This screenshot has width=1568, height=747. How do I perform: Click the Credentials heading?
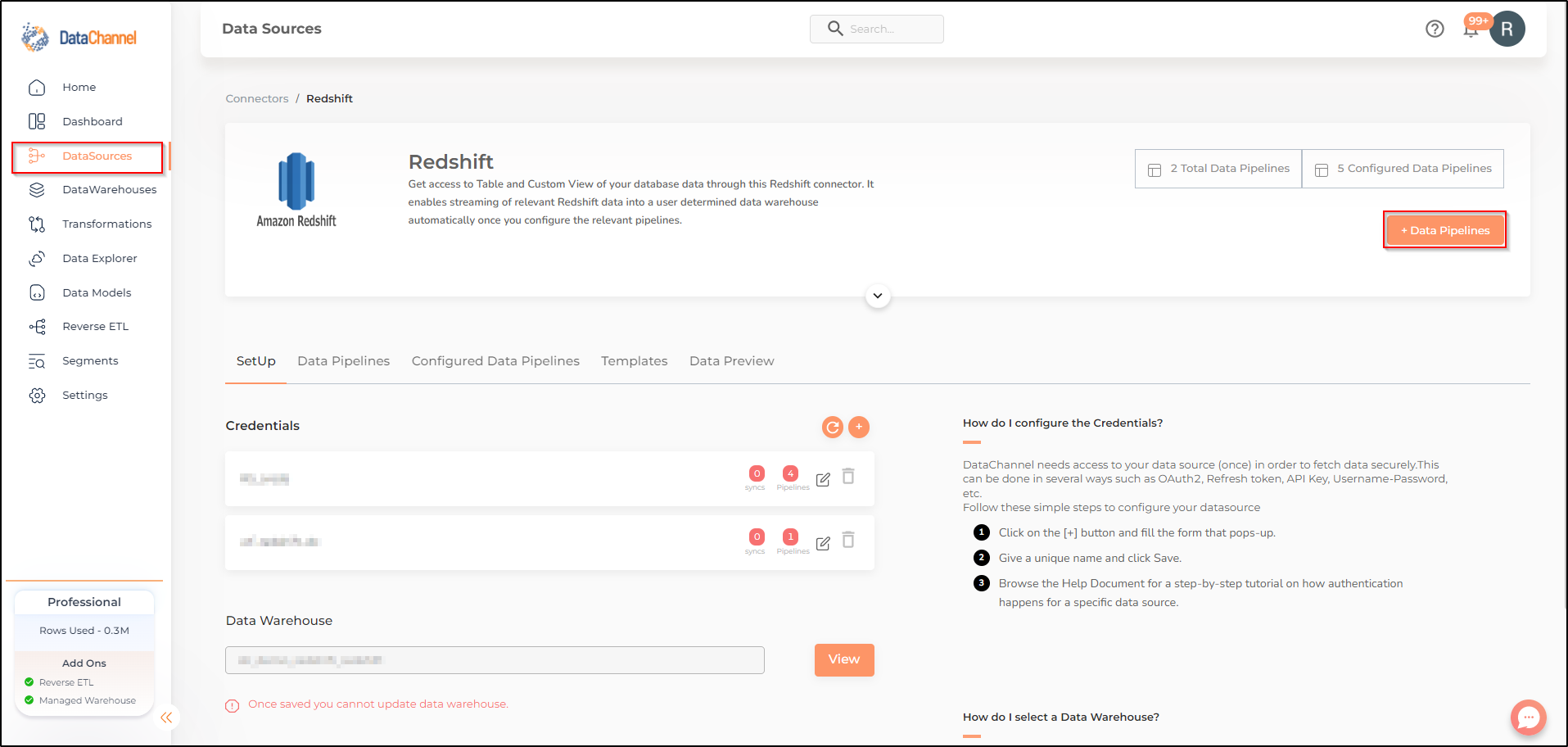[x=263, y=426]
